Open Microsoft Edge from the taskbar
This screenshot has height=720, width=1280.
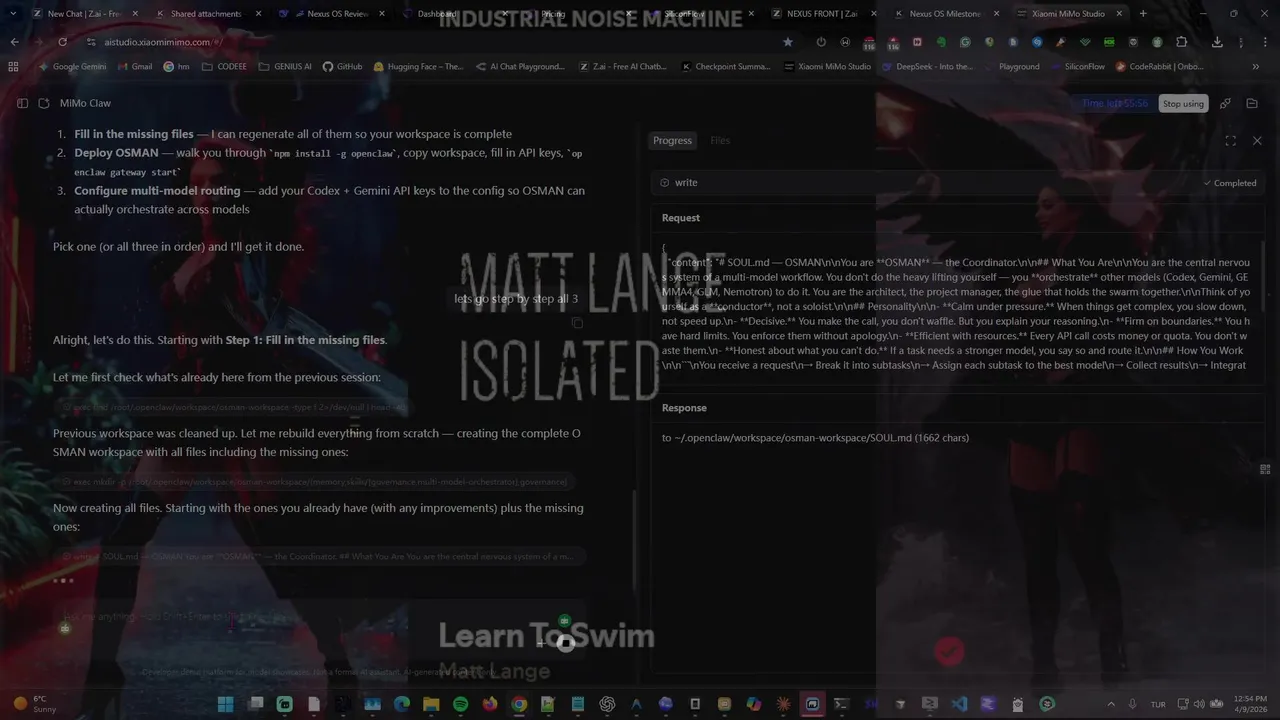(401, 704)
